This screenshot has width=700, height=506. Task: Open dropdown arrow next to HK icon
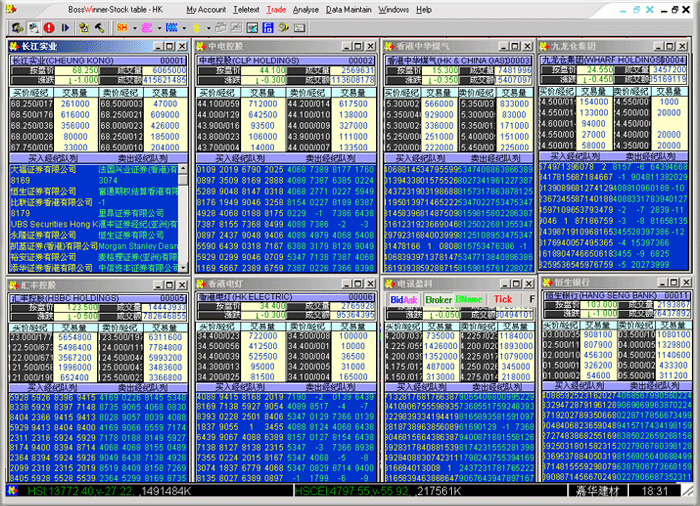coord(184,28)
